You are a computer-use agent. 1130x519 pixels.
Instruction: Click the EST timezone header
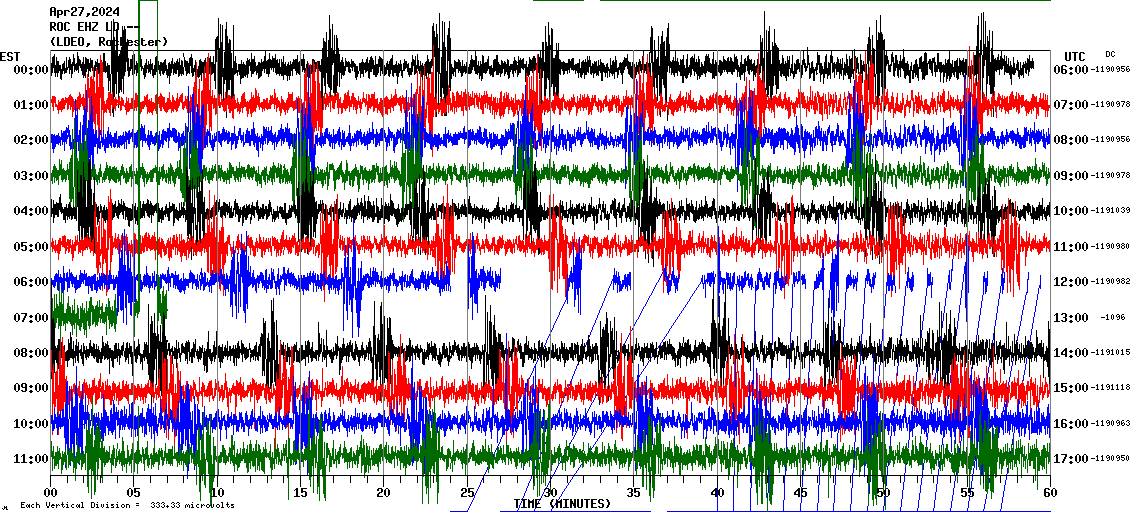[10, 56]
